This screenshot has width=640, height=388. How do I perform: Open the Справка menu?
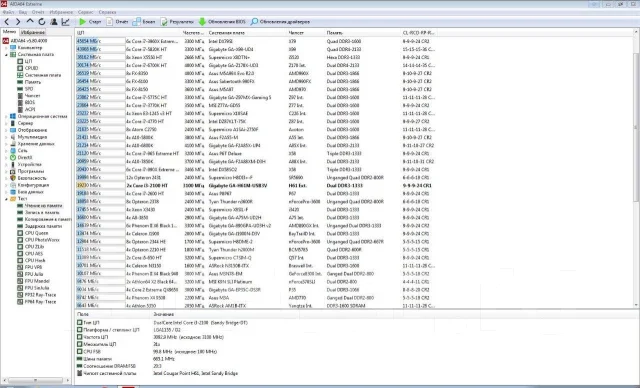(x=107, y=12)
